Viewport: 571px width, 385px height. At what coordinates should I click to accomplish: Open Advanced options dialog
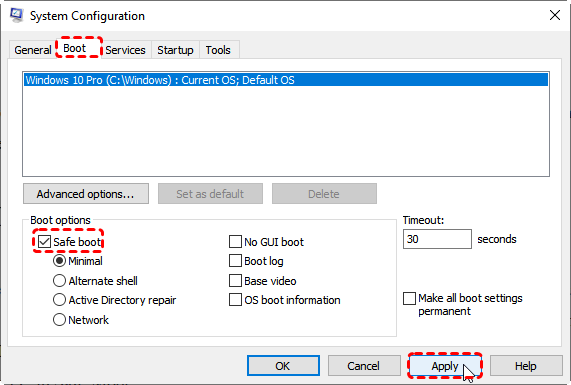[86, 194]
